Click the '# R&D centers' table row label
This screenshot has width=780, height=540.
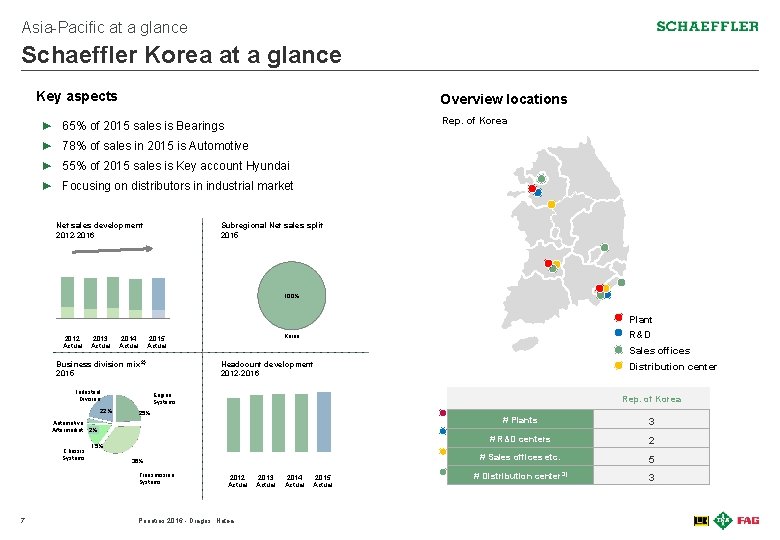tap(520, 439)
